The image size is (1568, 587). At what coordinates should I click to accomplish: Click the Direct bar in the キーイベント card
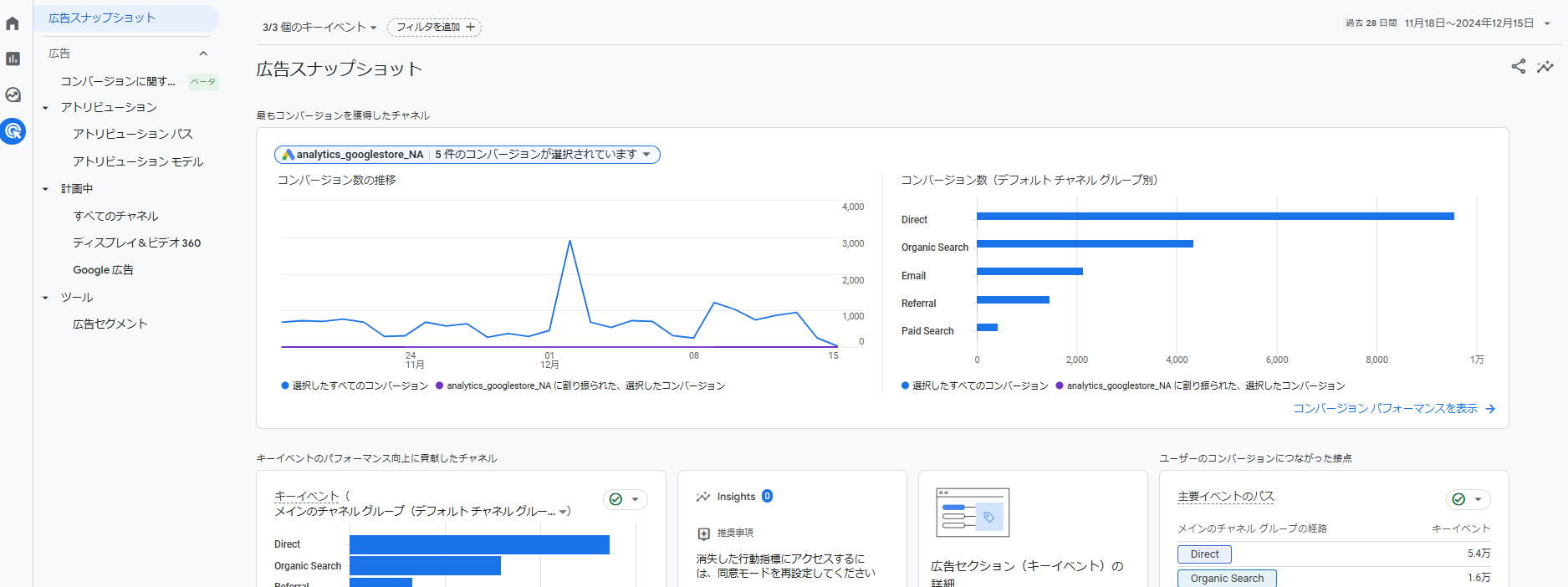tap(479, 544)
